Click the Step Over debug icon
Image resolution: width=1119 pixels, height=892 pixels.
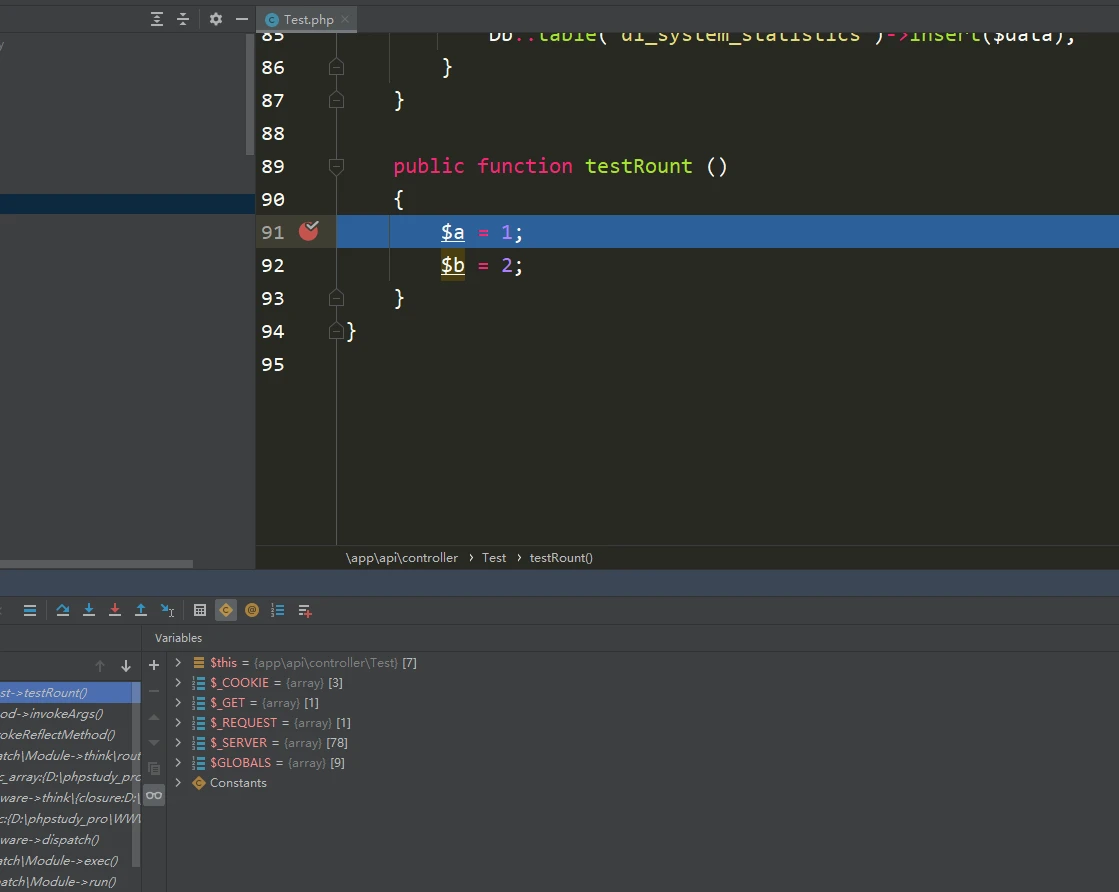(x=63, y=610)
